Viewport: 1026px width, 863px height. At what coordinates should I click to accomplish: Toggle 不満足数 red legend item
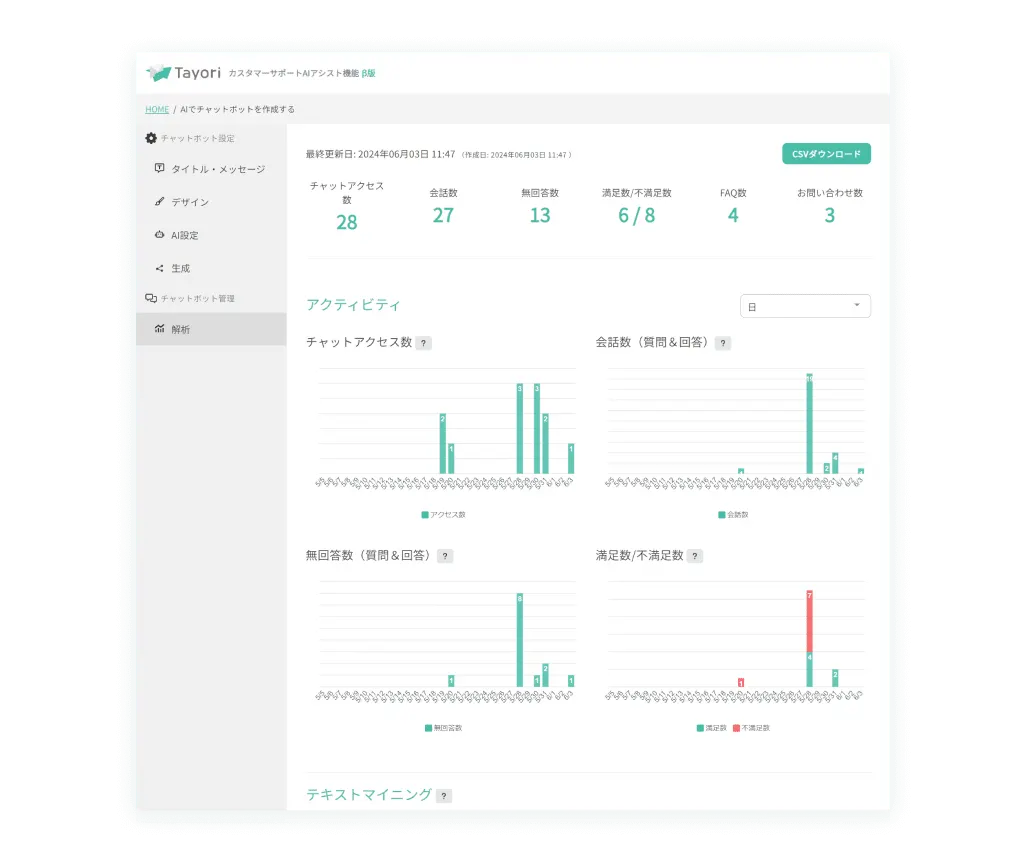(750, 728)
